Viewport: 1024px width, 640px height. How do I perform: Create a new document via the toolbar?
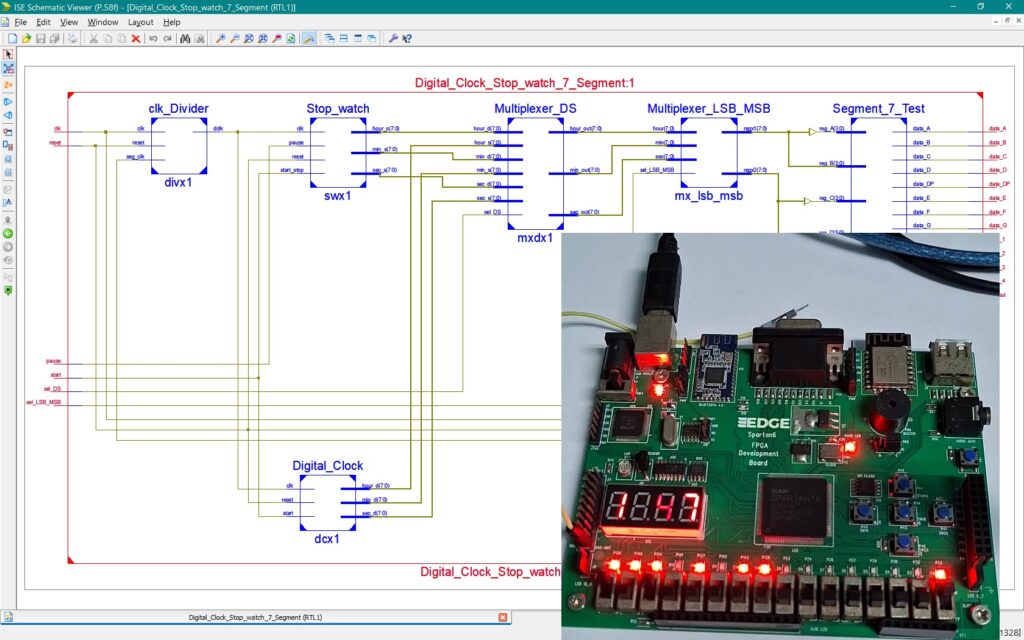11,38
